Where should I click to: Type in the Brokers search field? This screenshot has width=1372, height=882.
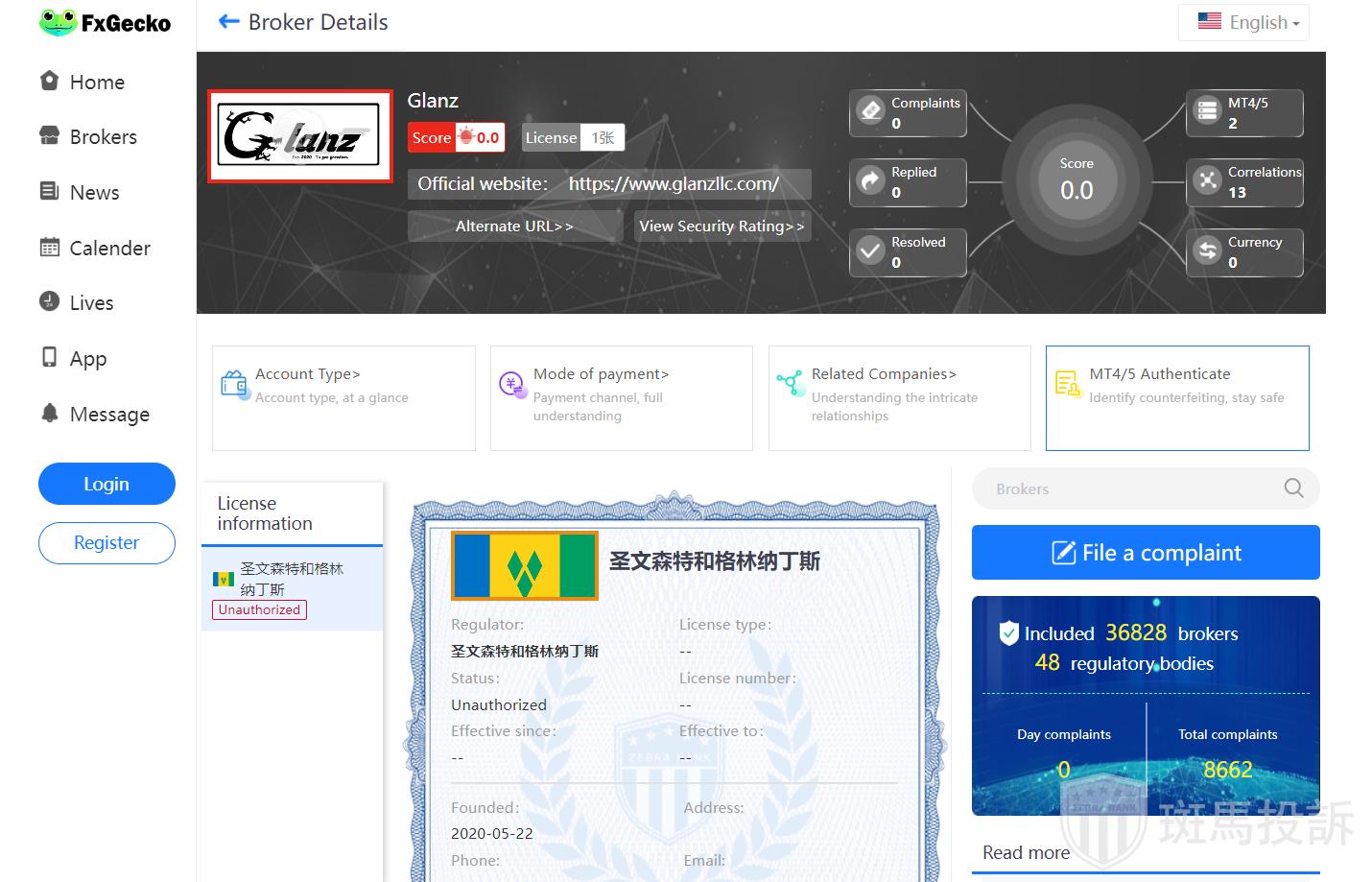(1132, 489)
